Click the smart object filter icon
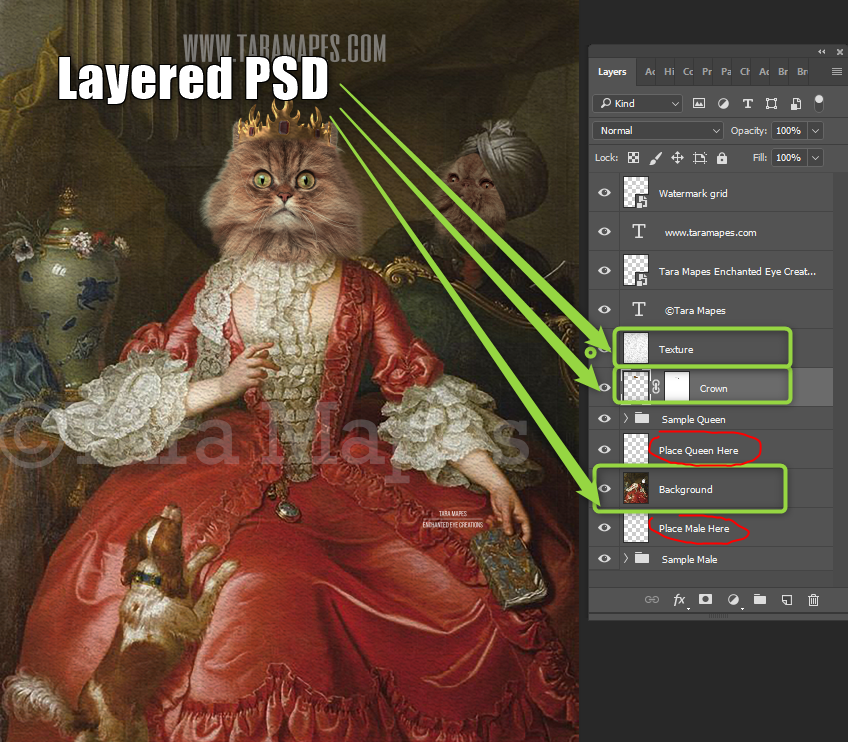Screen dimensions: 848x742 [796, 103]
